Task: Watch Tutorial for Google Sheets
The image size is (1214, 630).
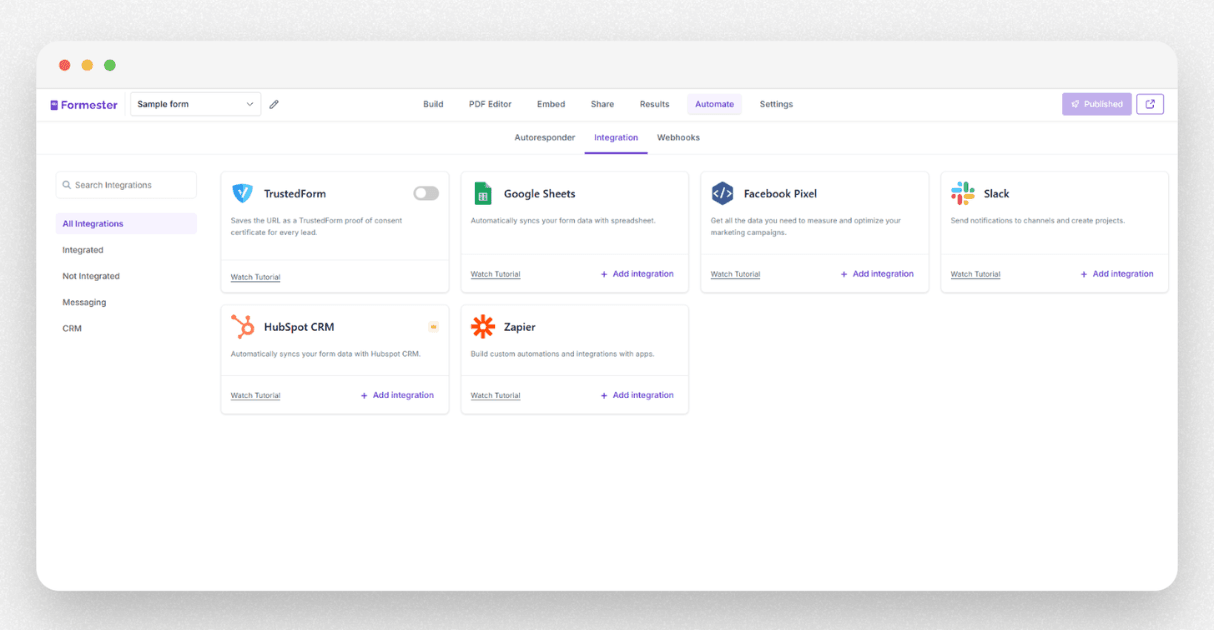Action: (x=495, y=274)
